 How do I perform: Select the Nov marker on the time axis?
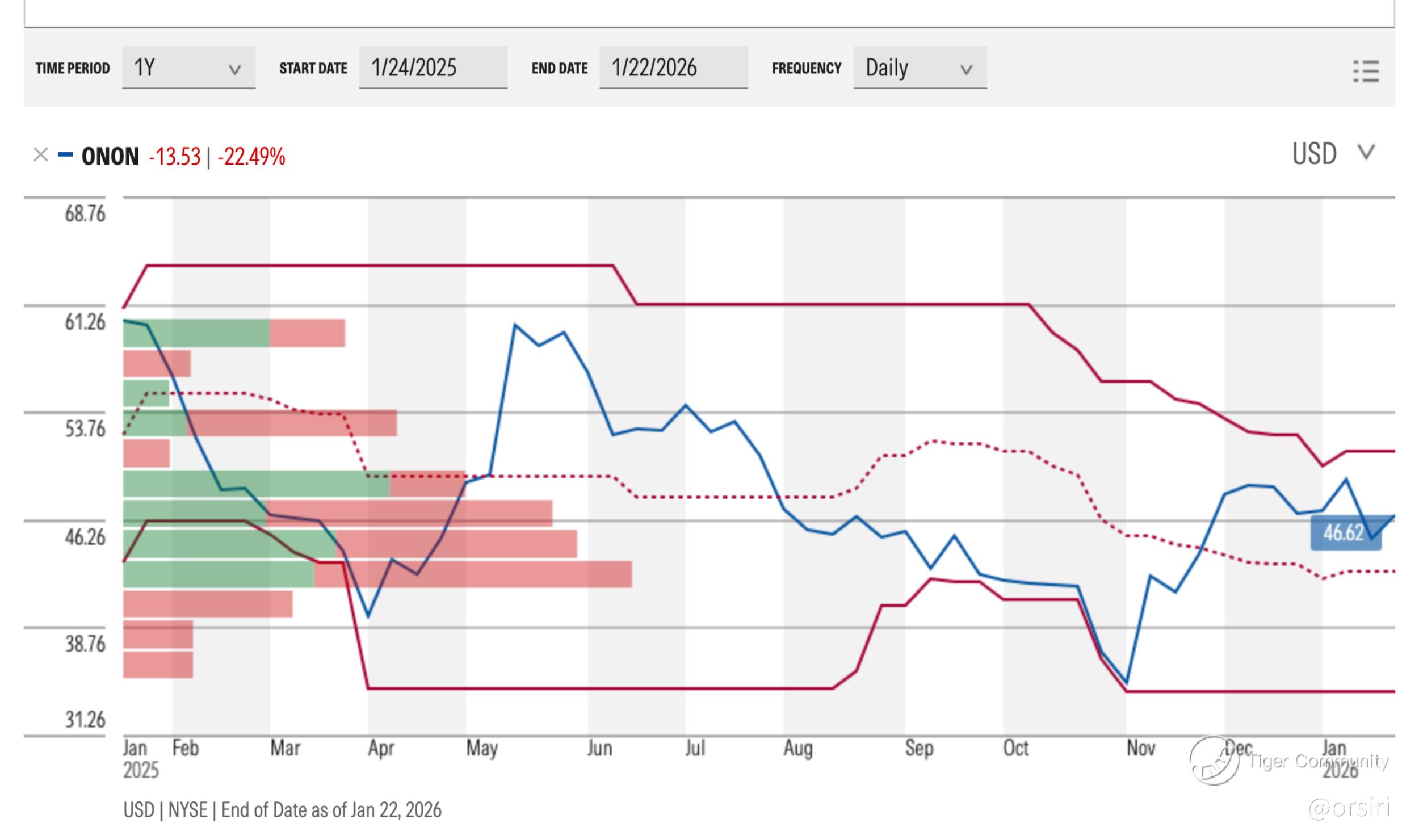pos(1140,748)
